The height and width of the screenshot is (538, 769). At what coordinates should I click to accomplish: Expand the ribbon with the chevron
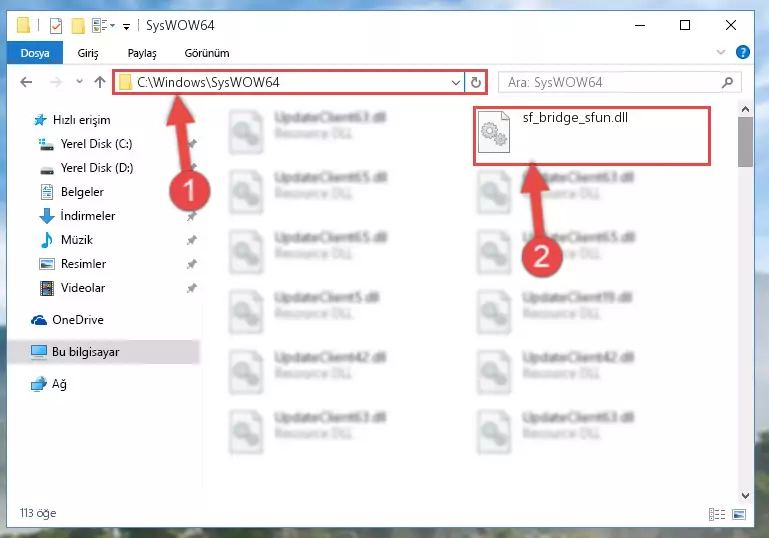click(x=720, y=52)
